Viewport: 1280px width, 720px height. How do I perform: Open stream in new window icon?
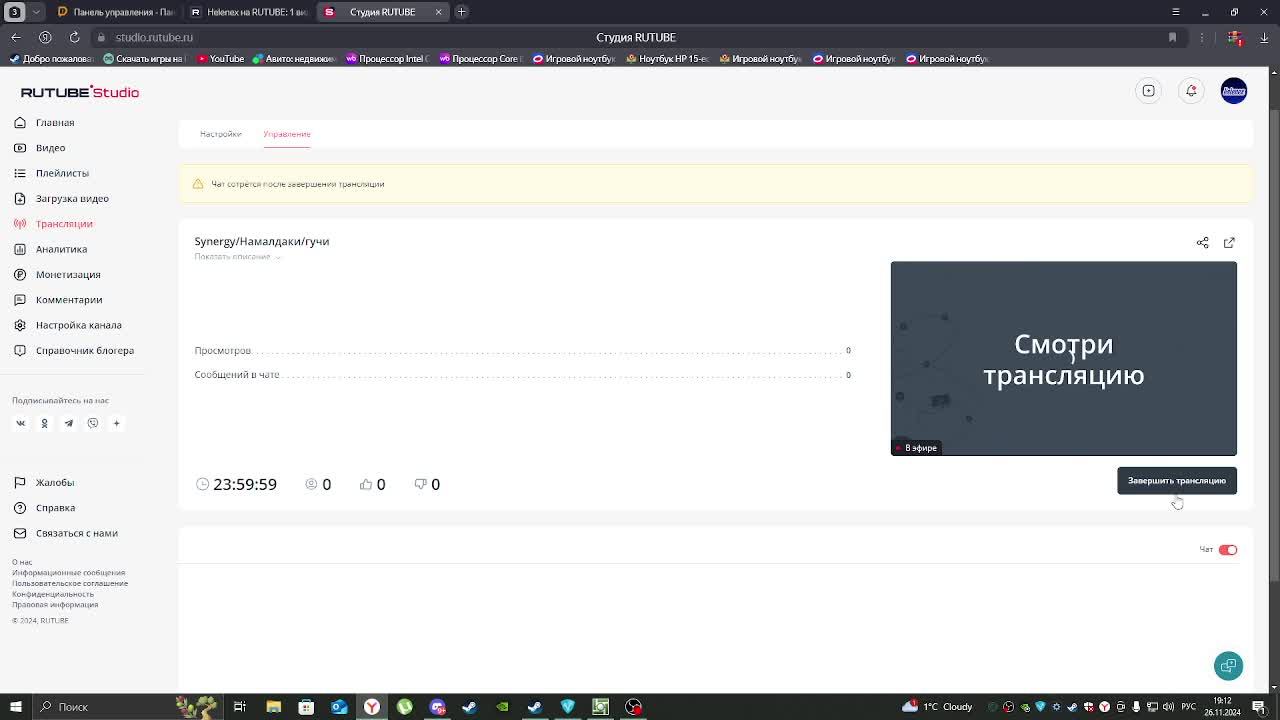[1229, 242]
